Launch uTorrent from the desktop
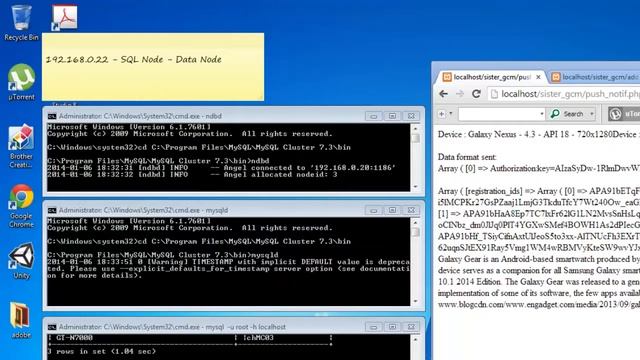Image resolution: width=640 pixels, height=360 pixels. click(x=21, y=82)
